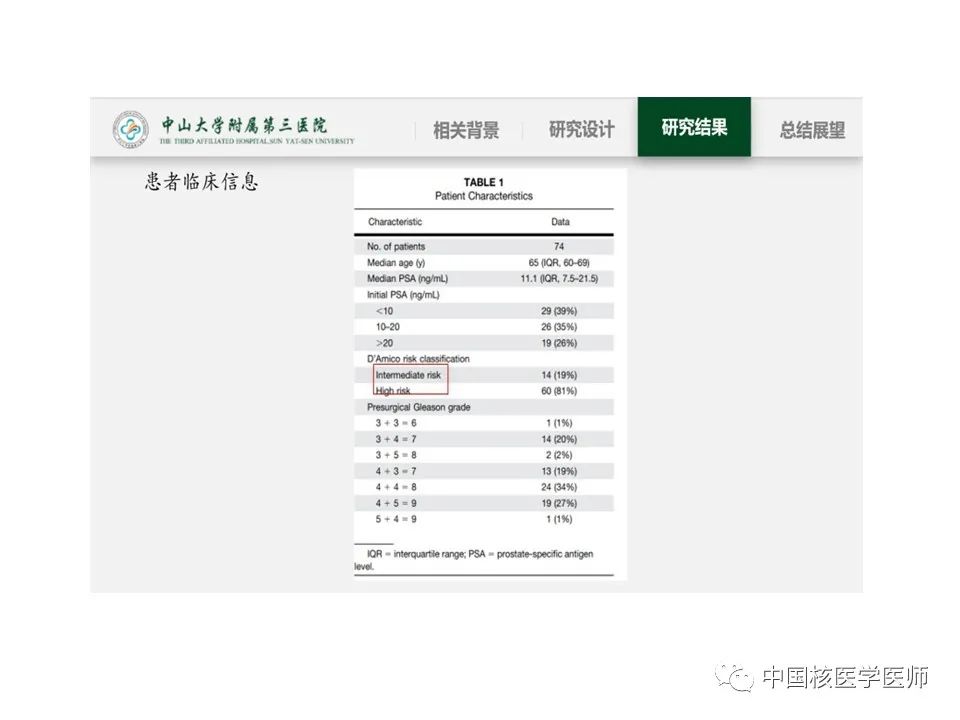Click the 14 (20%) value
This screenshot has width=960, height=720.
559,439
